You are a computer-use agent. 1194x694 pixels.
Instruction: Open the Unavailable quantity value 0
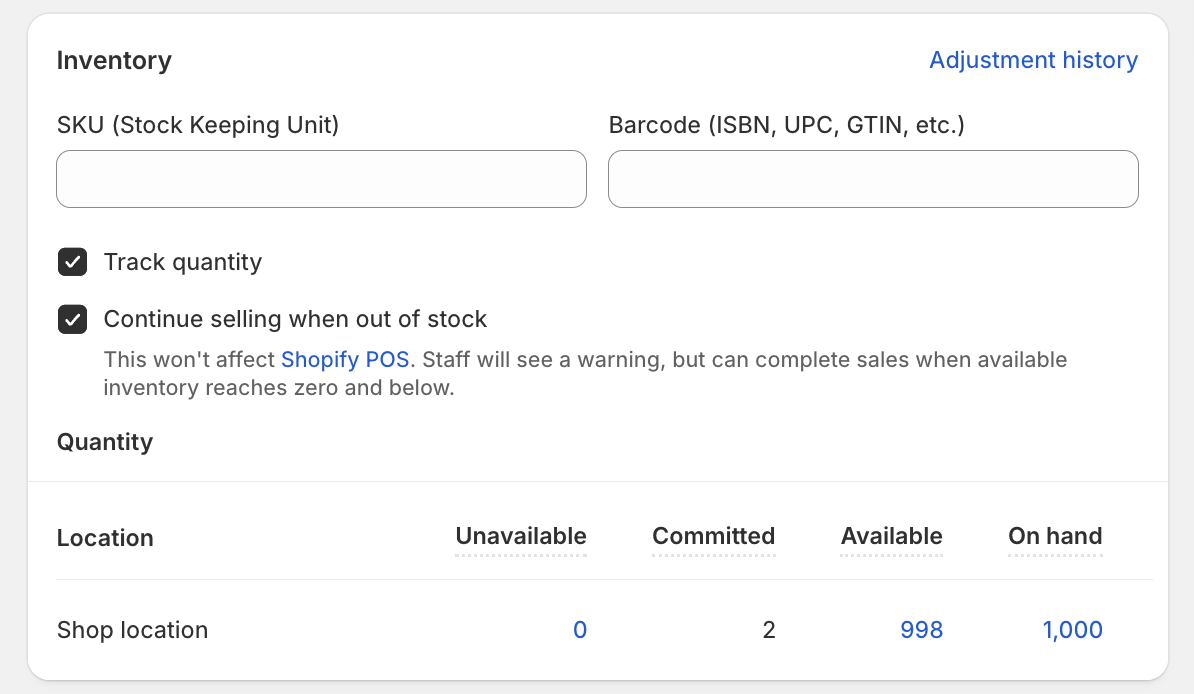(x=579, y=630)
